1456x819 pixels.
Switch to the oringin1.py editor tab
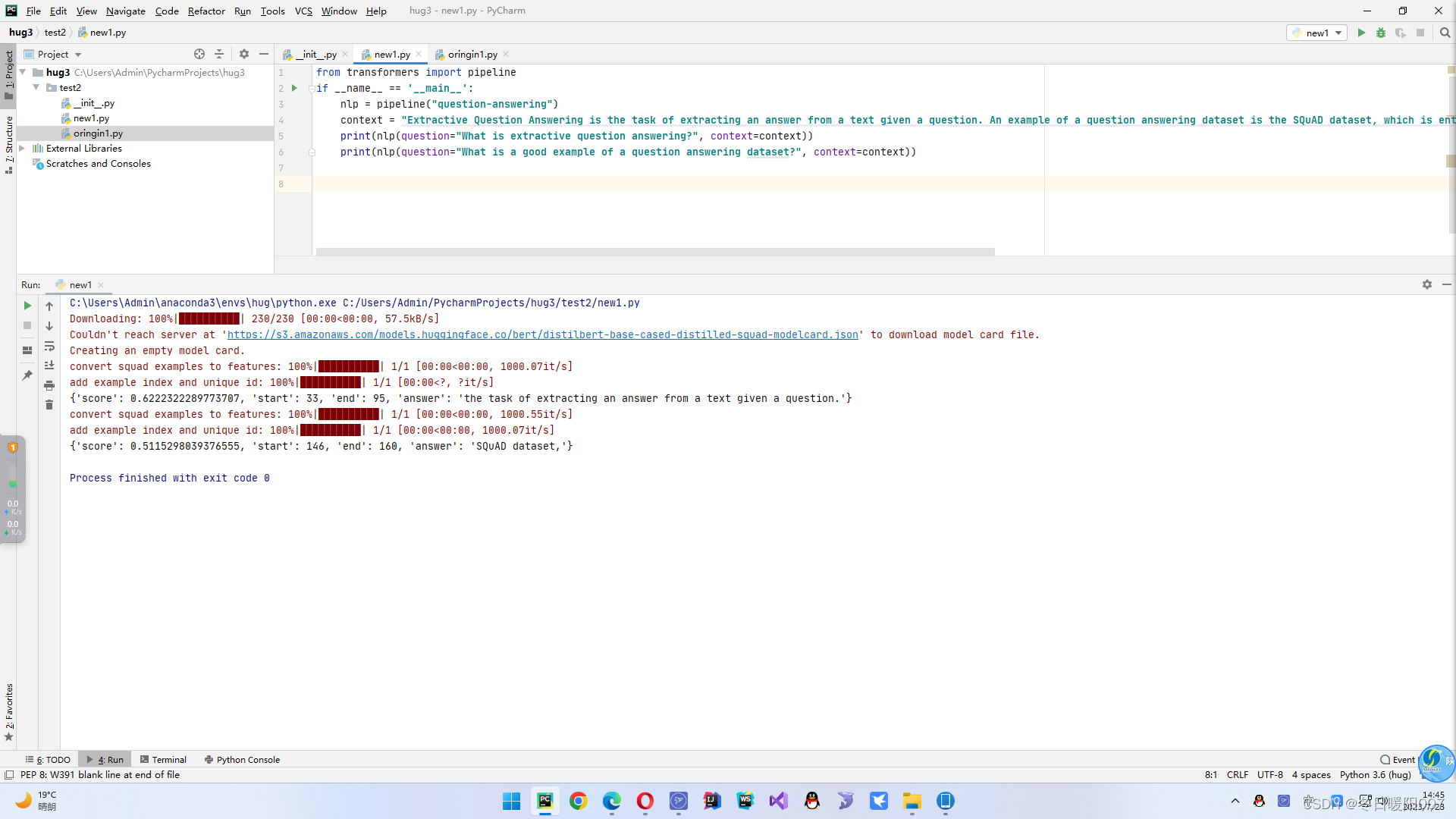click(472, 54)
